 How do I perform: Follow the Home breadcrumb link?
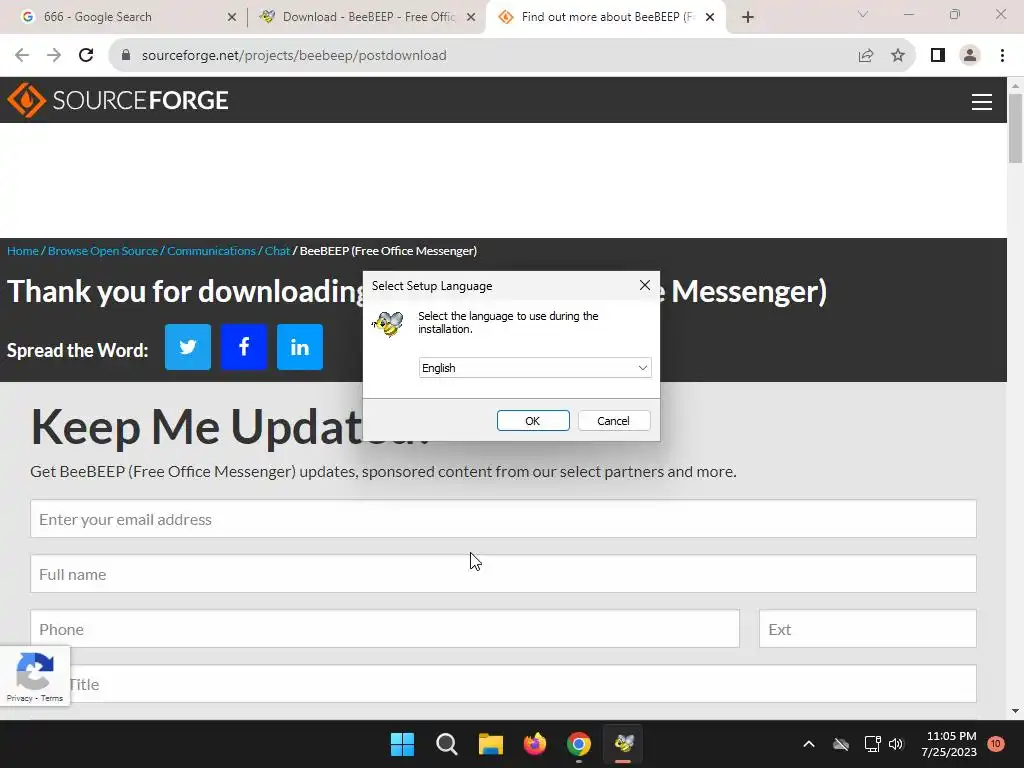(x=23, y=251)
